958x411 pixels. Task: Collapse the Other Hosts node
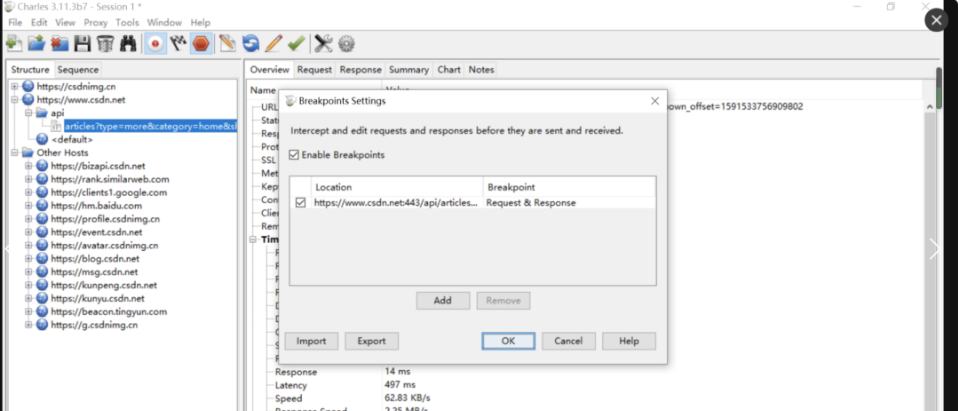point(15,153)
